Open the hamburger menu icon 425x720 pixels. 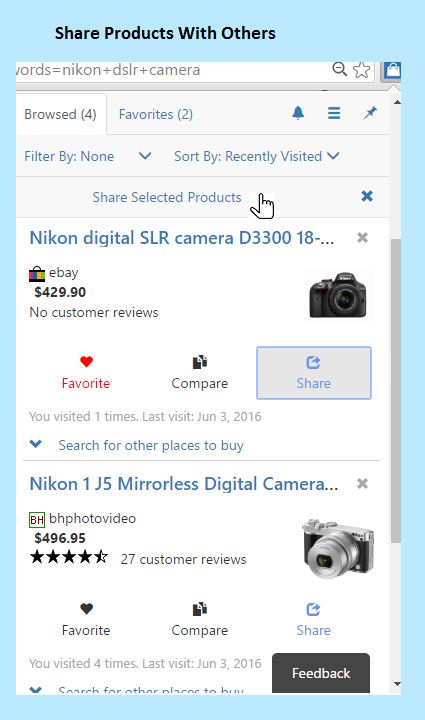pyautogui.click(x=334, y=113)
